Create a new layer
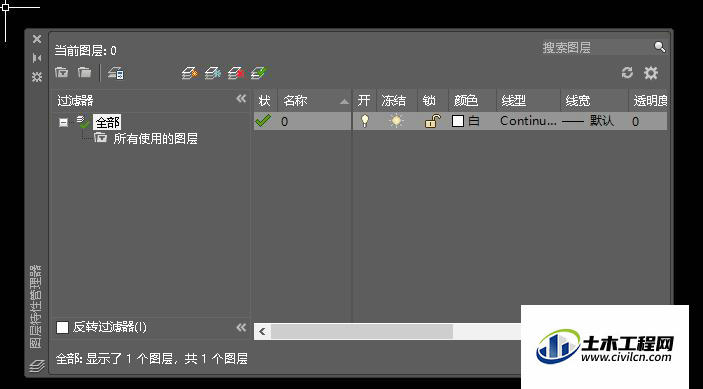The image size is (703, 389). click(x=190, y=73)
